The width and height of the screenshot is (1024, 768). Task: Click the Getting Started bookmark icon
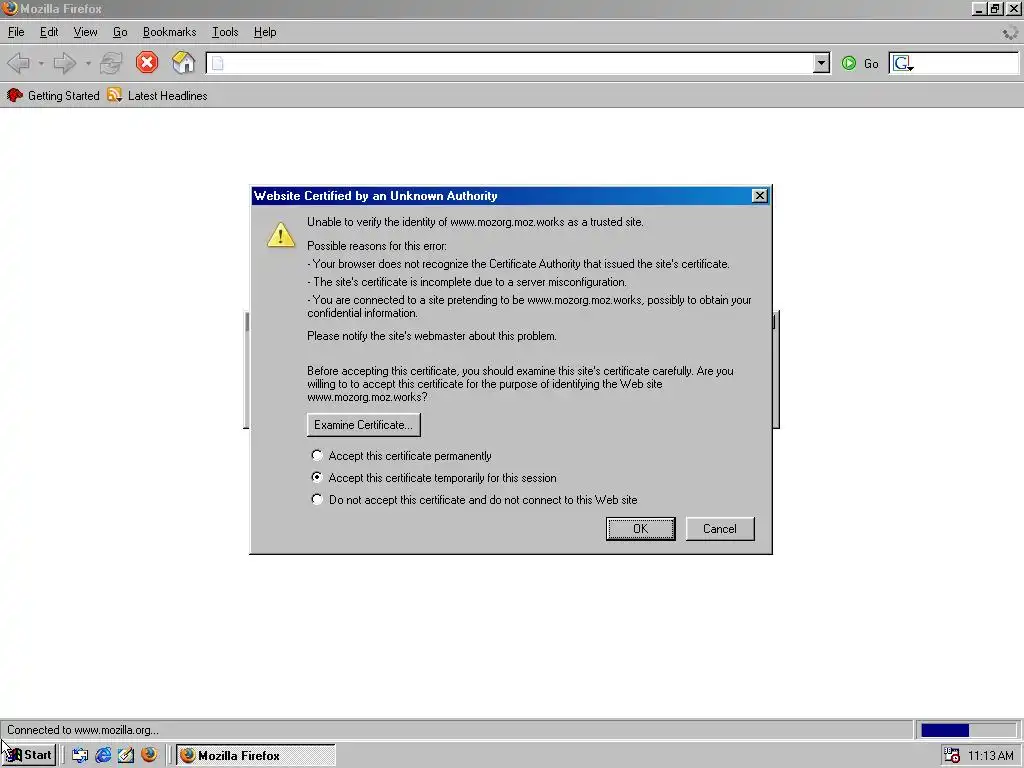(x=14, y=95)
